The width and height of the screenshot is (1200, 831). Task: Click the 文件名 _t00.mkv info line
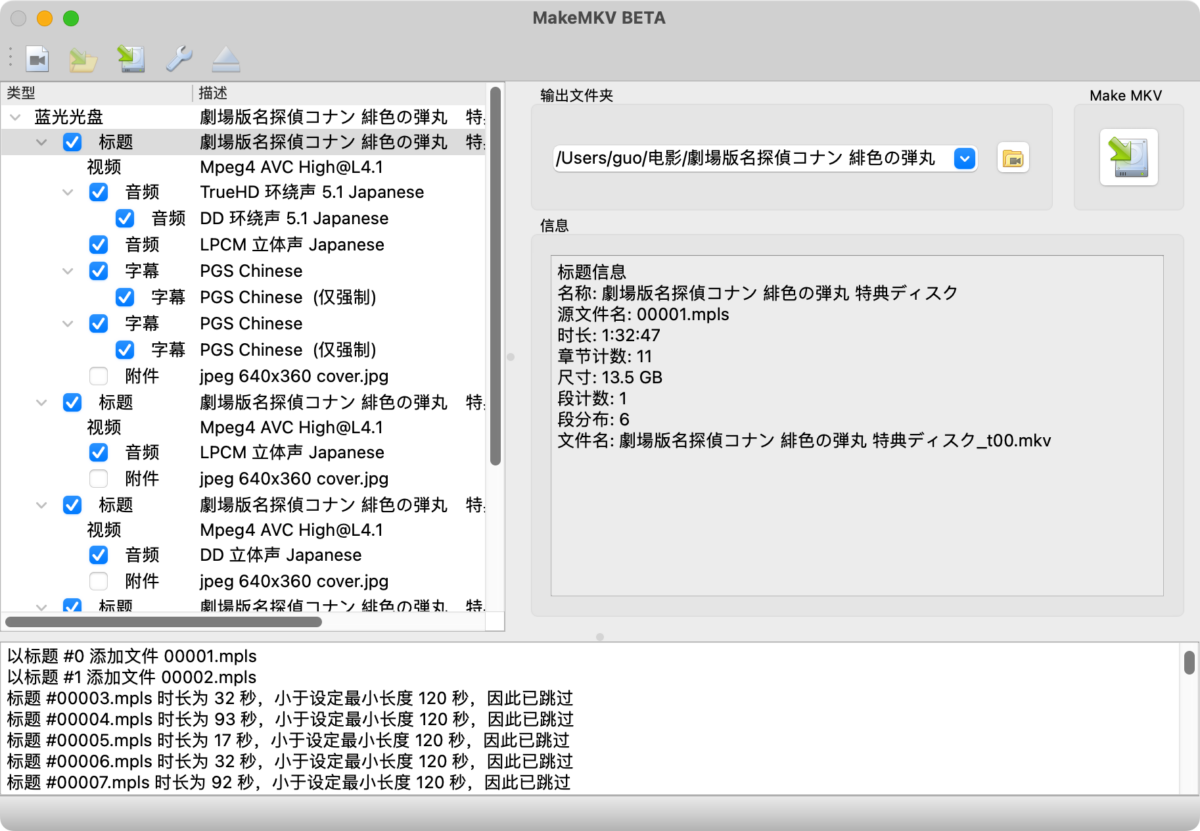pos(804,440)
